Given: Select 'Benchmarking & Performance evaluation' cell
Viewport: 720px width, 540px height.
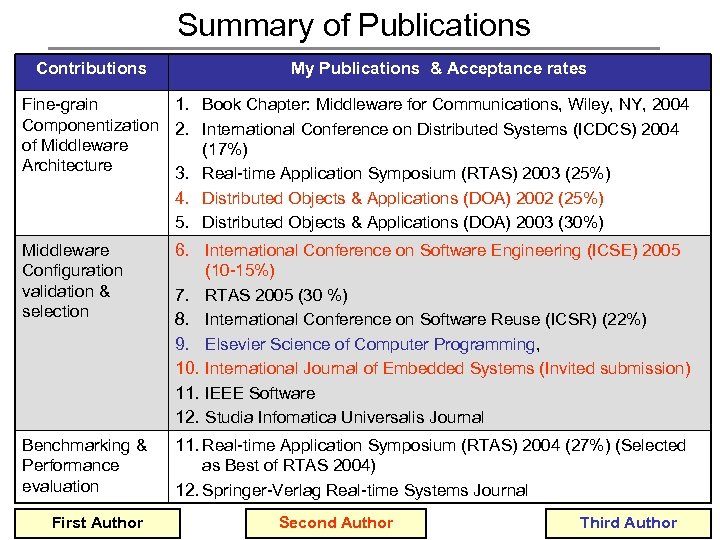Looking at the screenshot, I should [x=92, y=466].
